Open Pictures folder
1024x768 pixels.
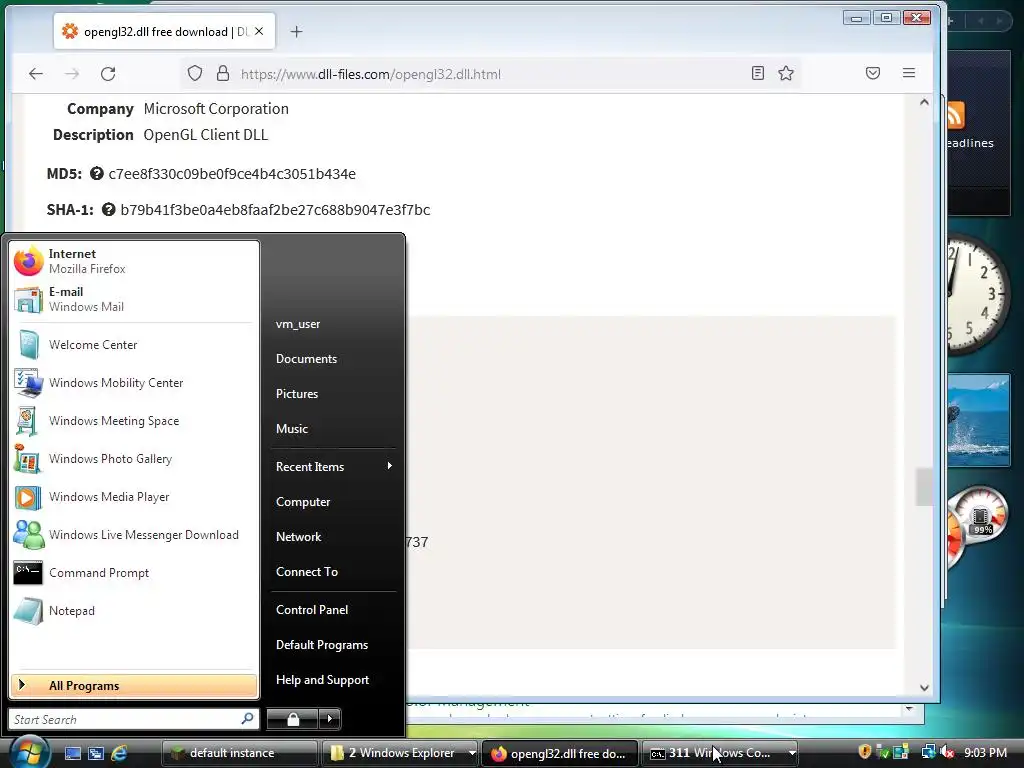tap(297, 394)
